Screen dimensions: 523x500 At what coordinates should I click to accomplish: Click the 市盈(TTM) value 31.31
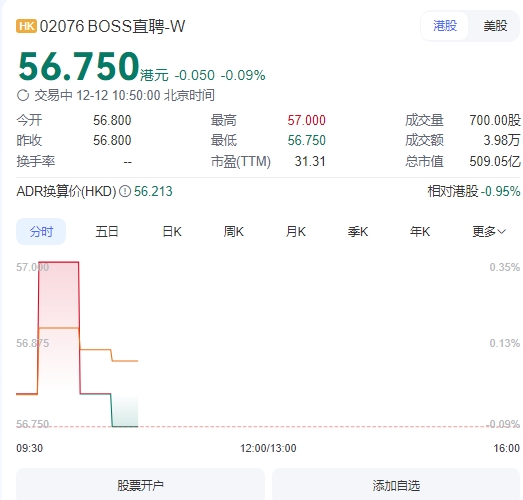point(310,161)
